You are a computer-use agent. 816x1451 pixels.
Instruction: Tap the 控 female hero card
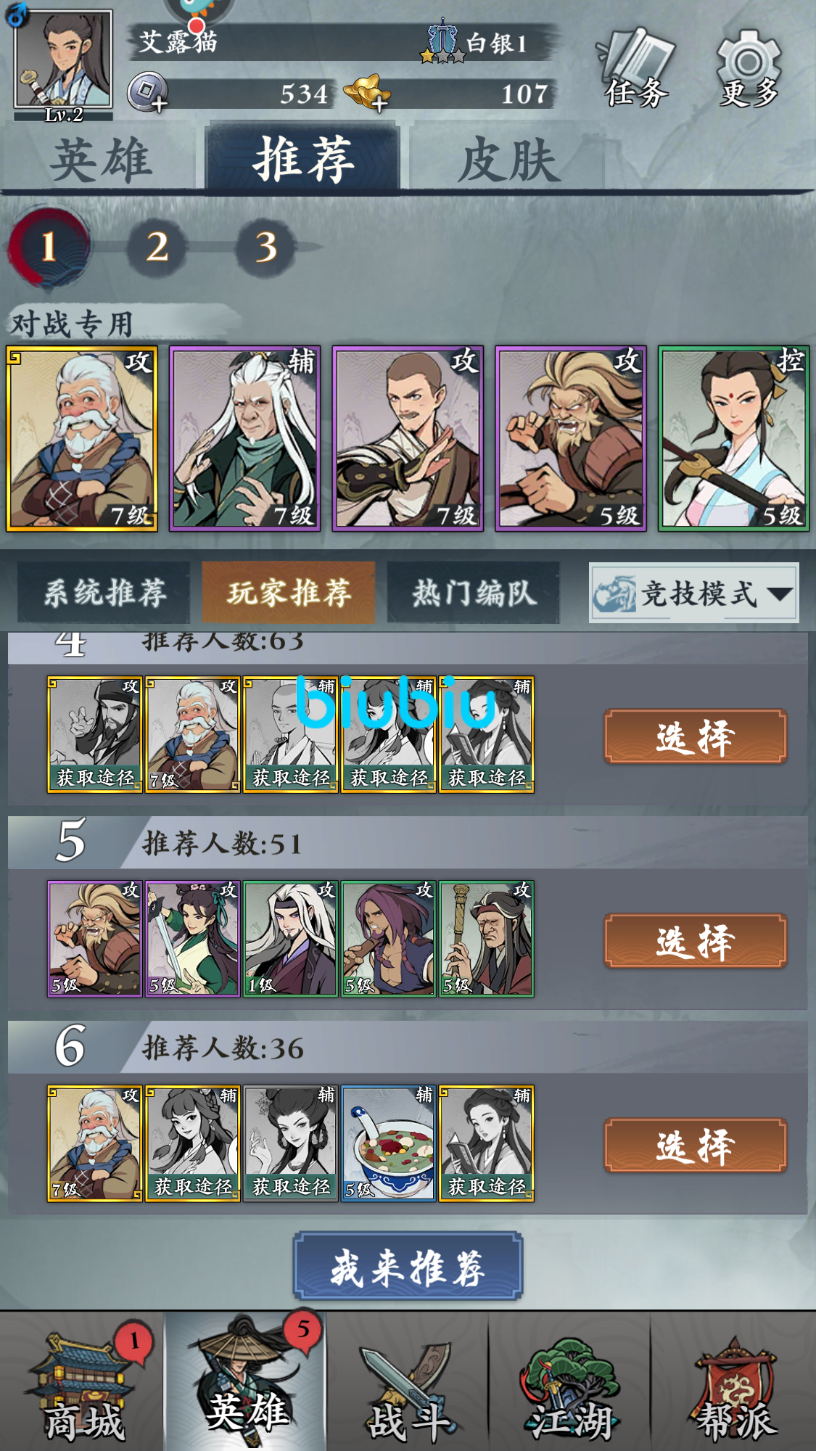click(734, 438)
